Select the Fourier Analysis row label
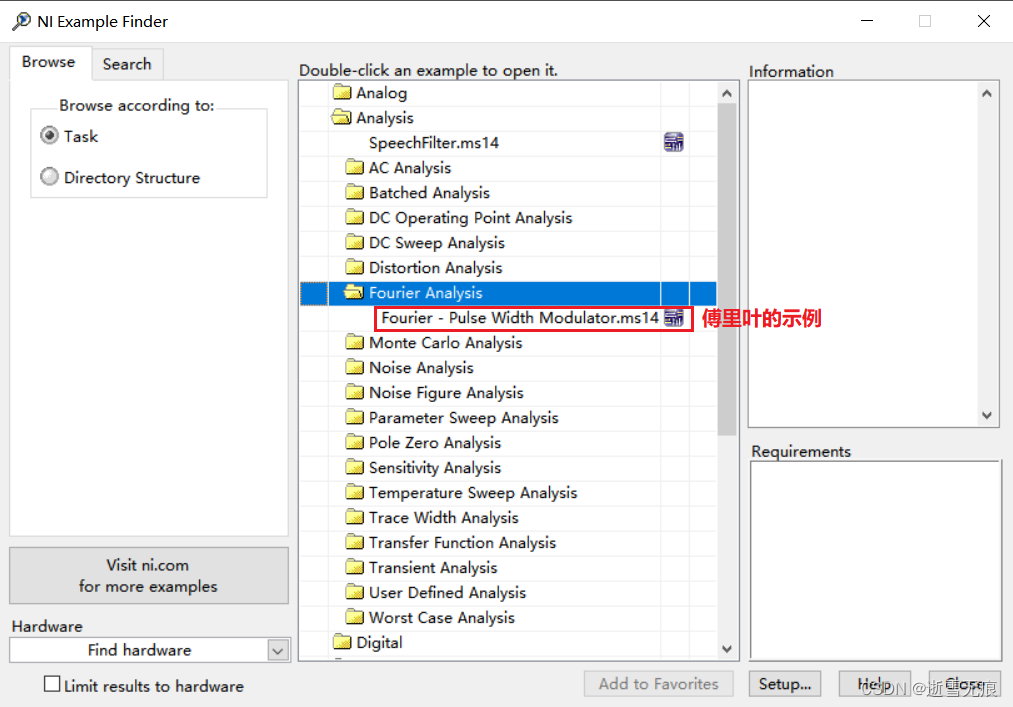This screenshot has height=707, width=1013. 425,293
